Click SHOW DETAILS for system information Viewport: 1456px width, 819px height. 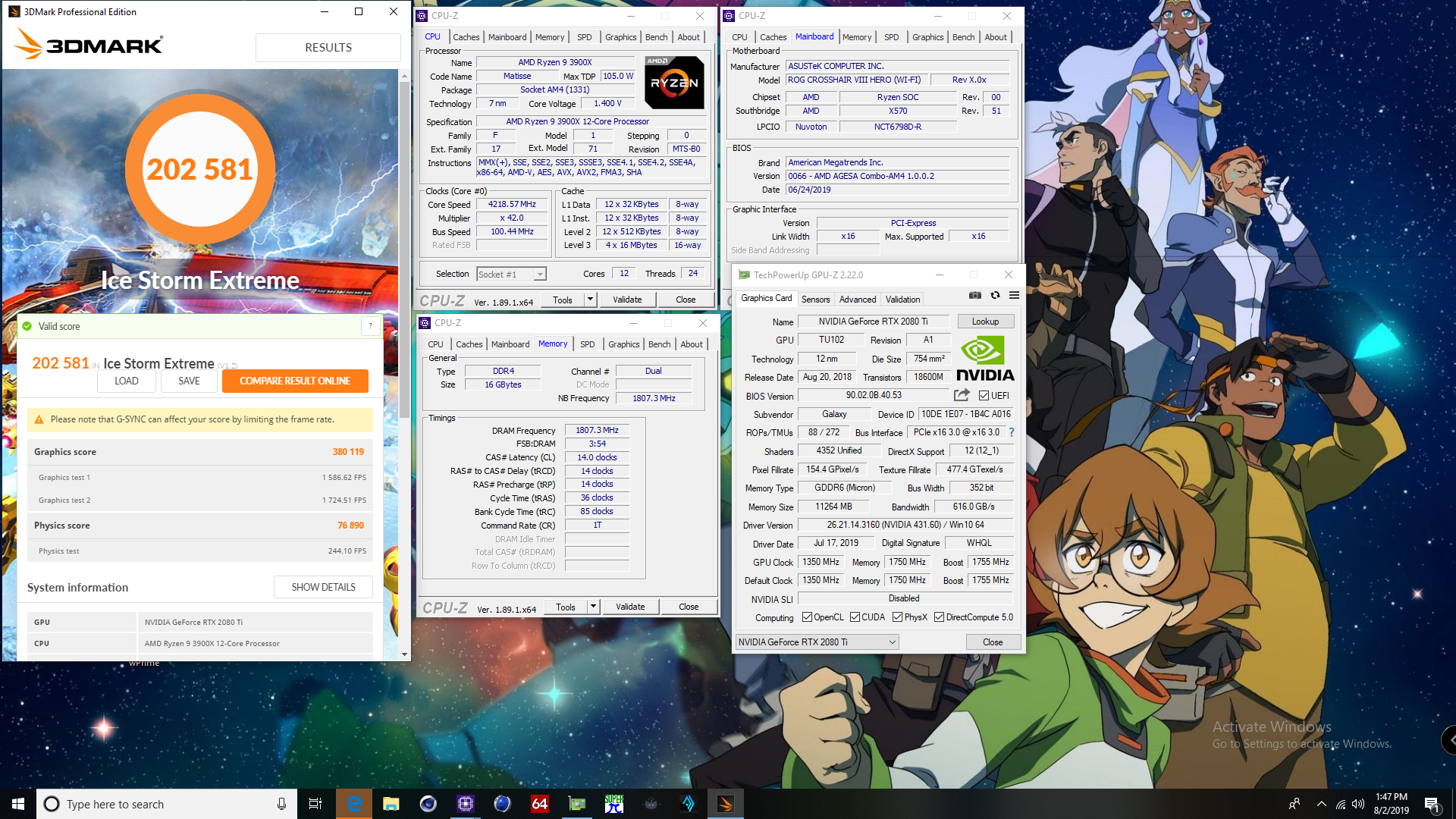click(323, 587)
